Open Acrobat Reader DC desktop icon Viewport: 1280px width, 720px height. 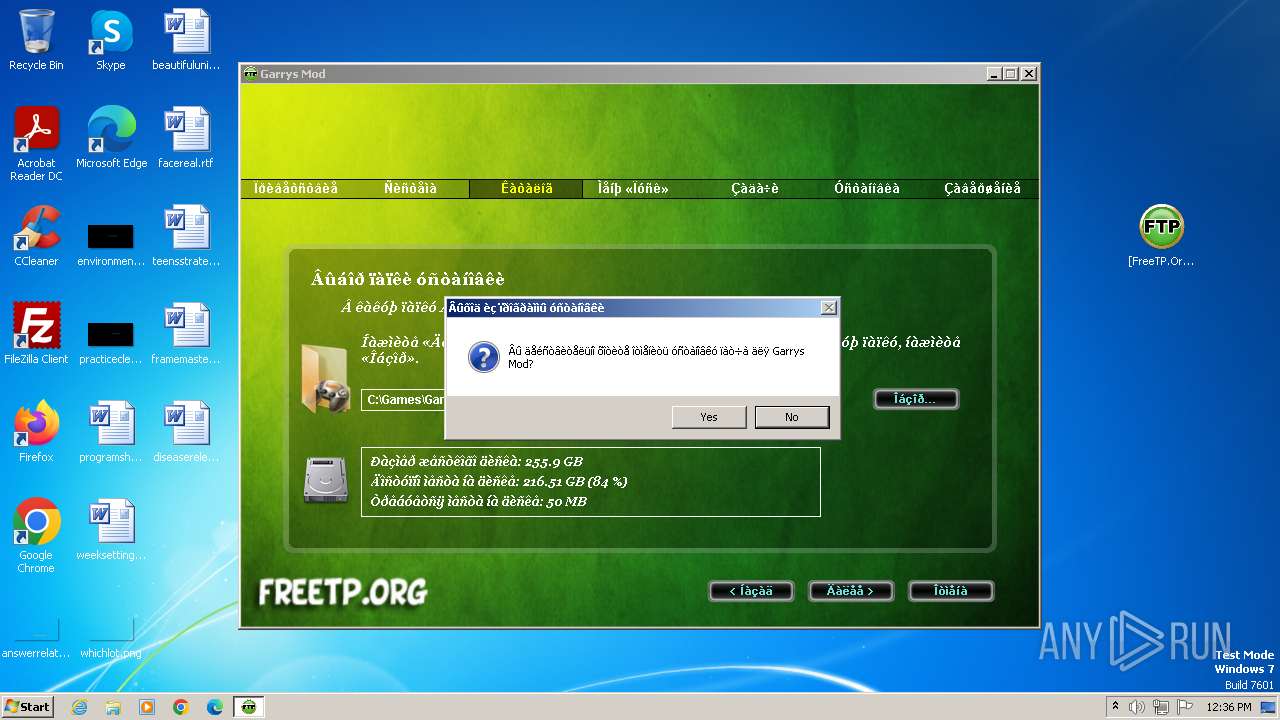click(x=36, y=144)
